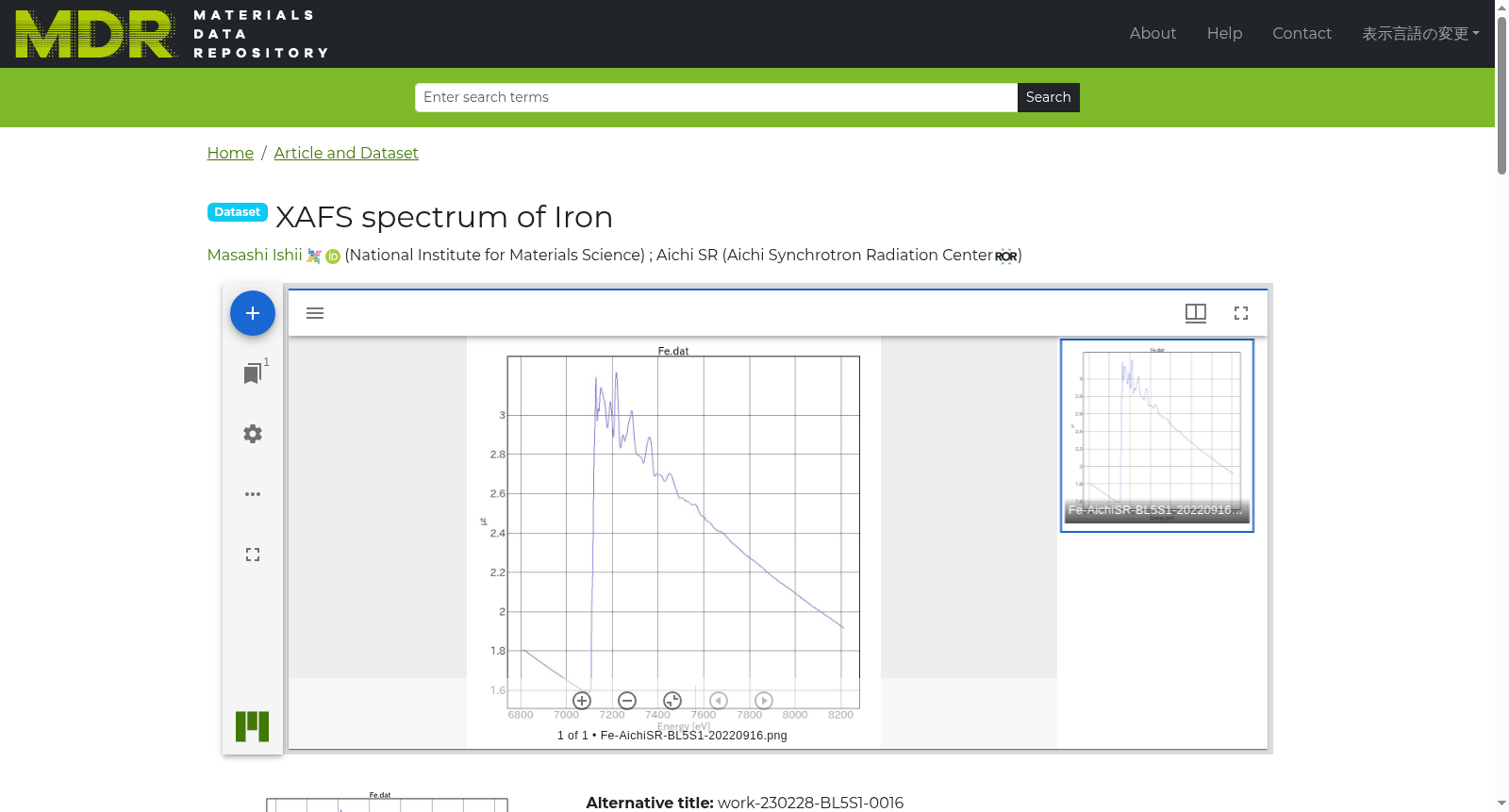Viewport: 1509px width, 812px height.
Task: Enter fullscreen from the viewer left sidebar
Action: (x=253, y=555)
